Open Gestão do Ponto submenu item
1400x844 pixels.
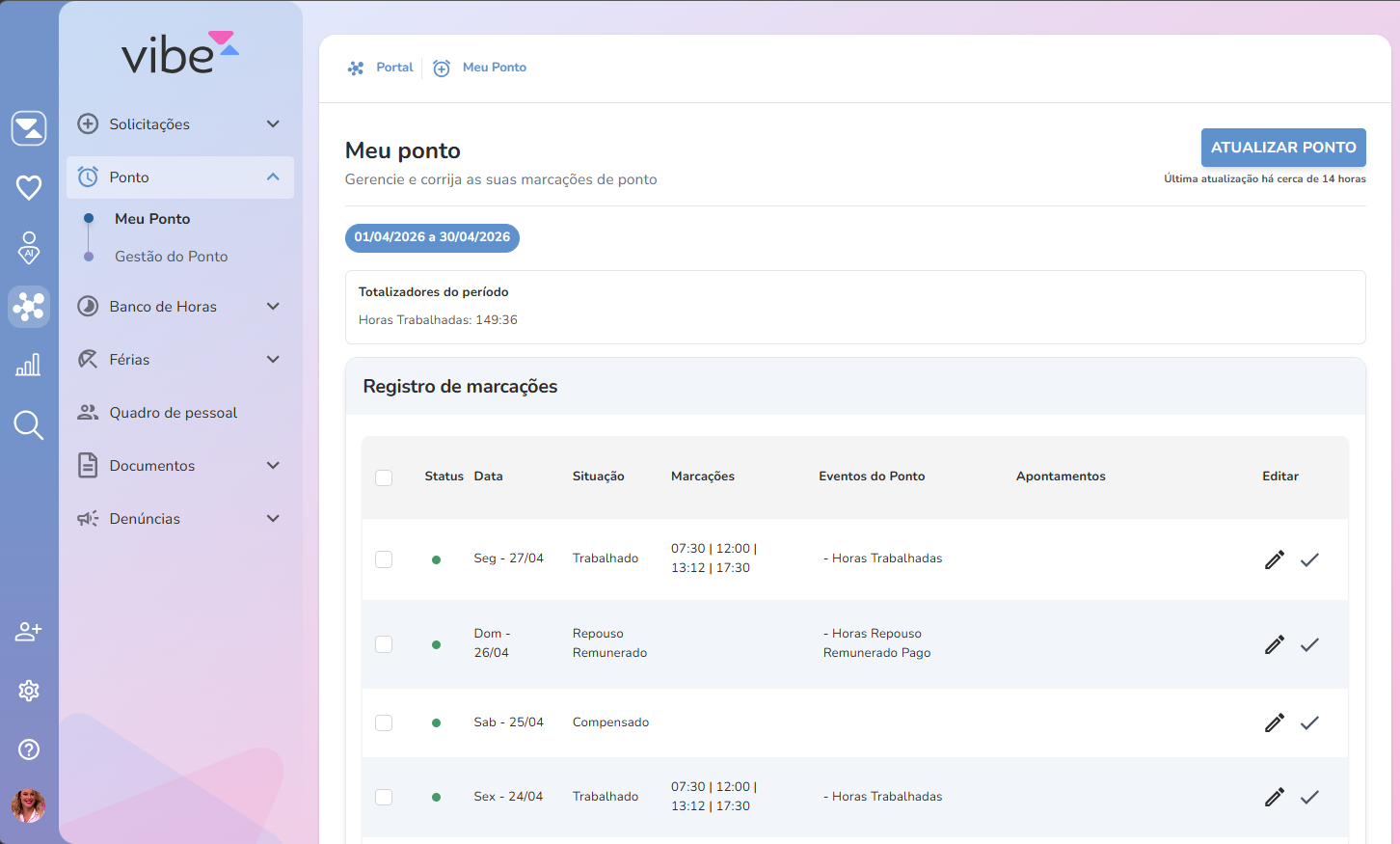[x=171, y=257]
